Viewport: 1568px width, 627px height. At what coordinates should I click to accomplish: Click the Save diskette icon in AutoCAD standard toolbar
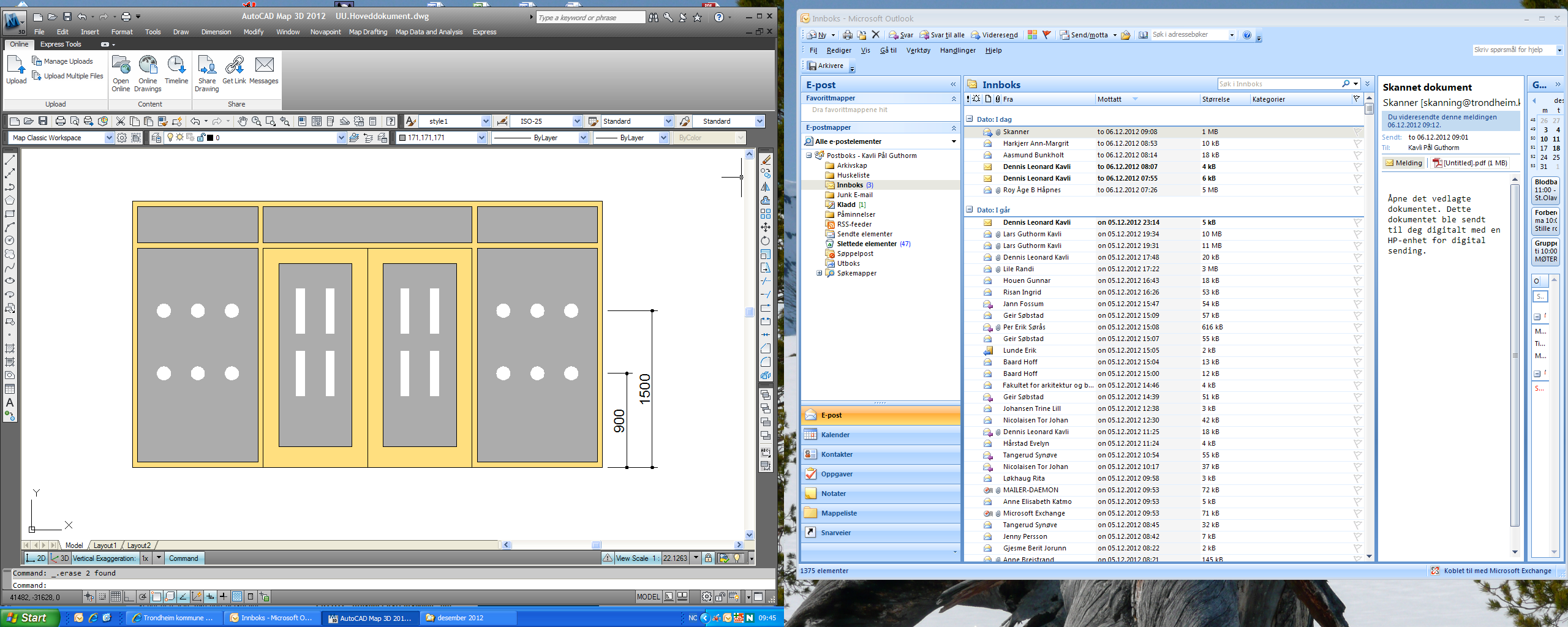[x=43, y=121]
